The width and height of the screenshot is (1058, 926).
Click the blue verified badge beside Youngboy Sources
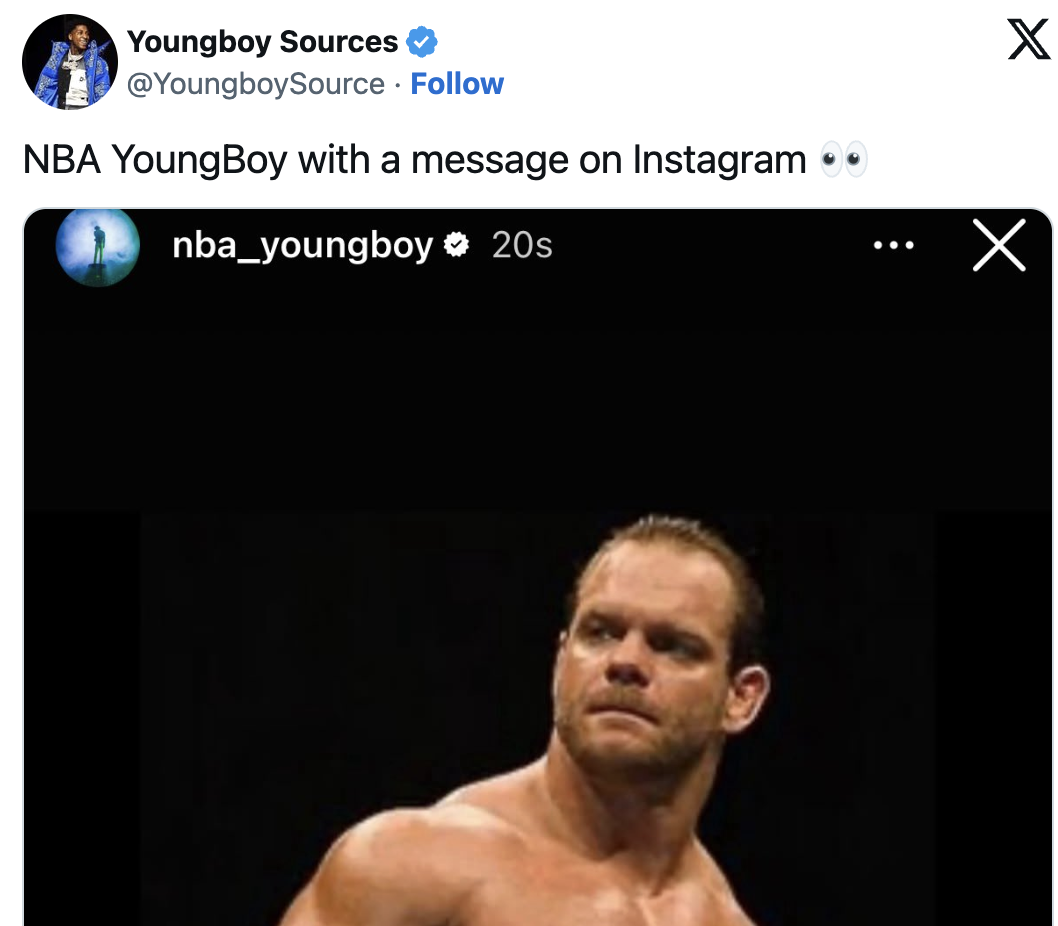click(422, 42)
